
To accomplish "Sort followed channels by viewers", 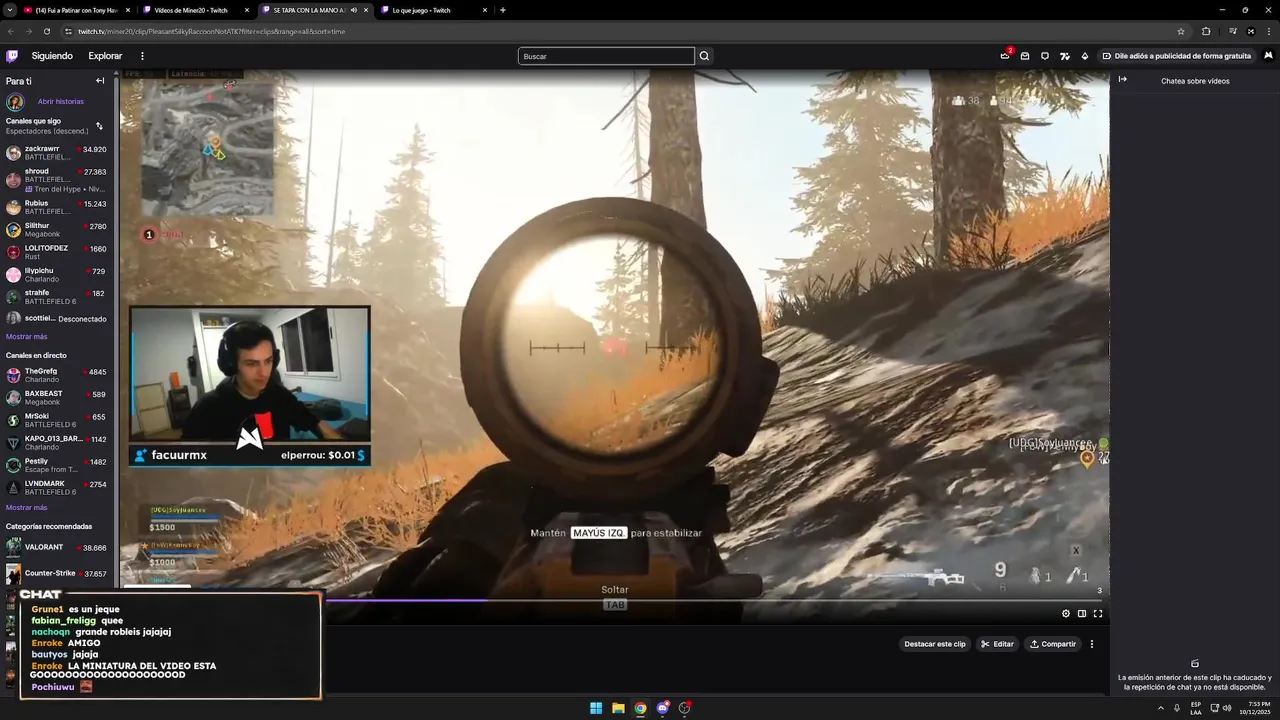I will click(99, 126).
